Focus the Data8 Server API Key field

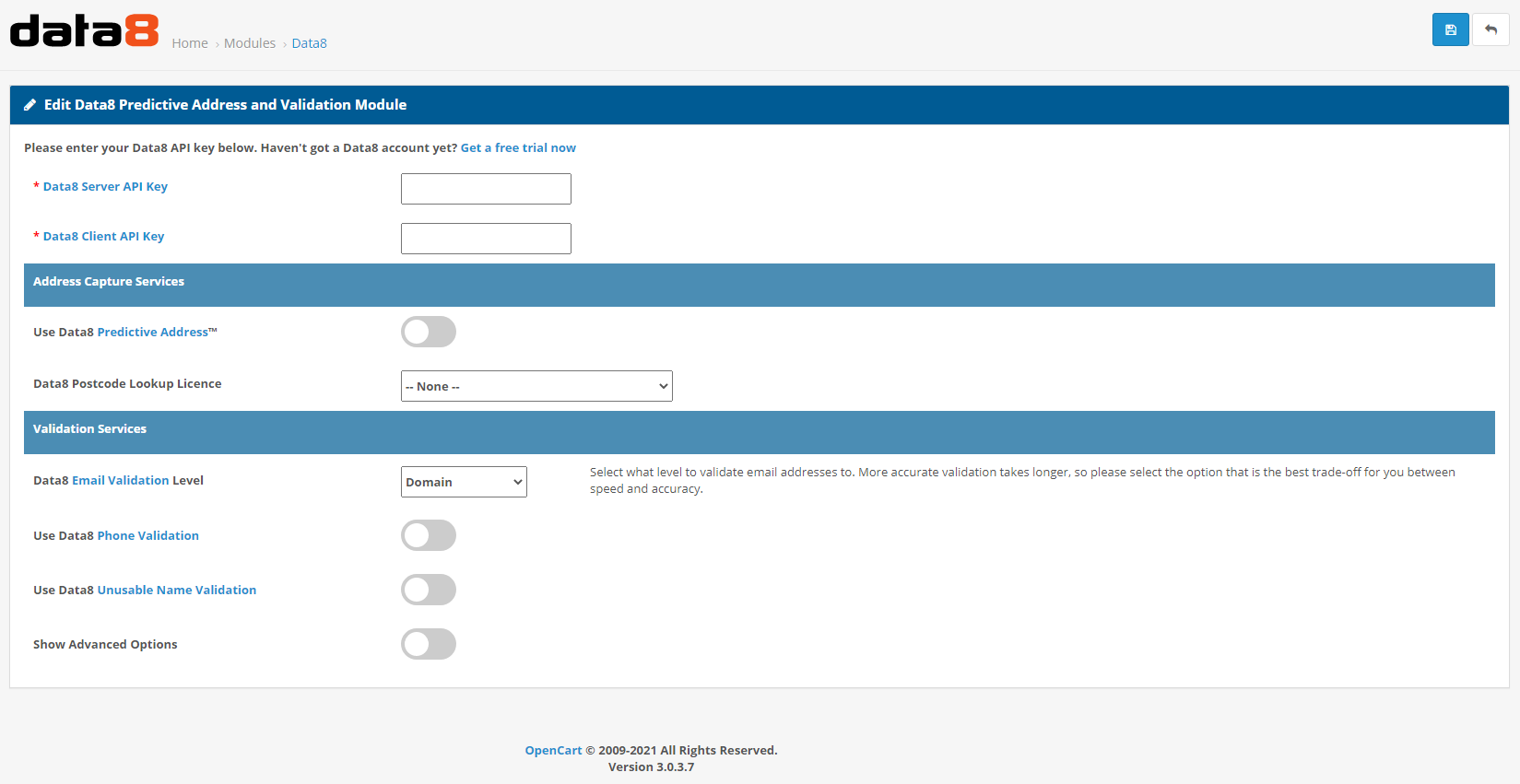(x=486, y=189)
